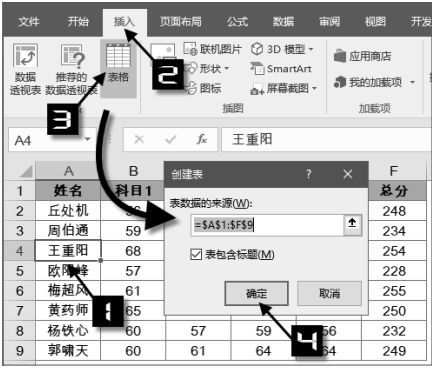The image size is (434, 368).
Task: Open the 页面布局 tab
Action: (x=180, y=22)
